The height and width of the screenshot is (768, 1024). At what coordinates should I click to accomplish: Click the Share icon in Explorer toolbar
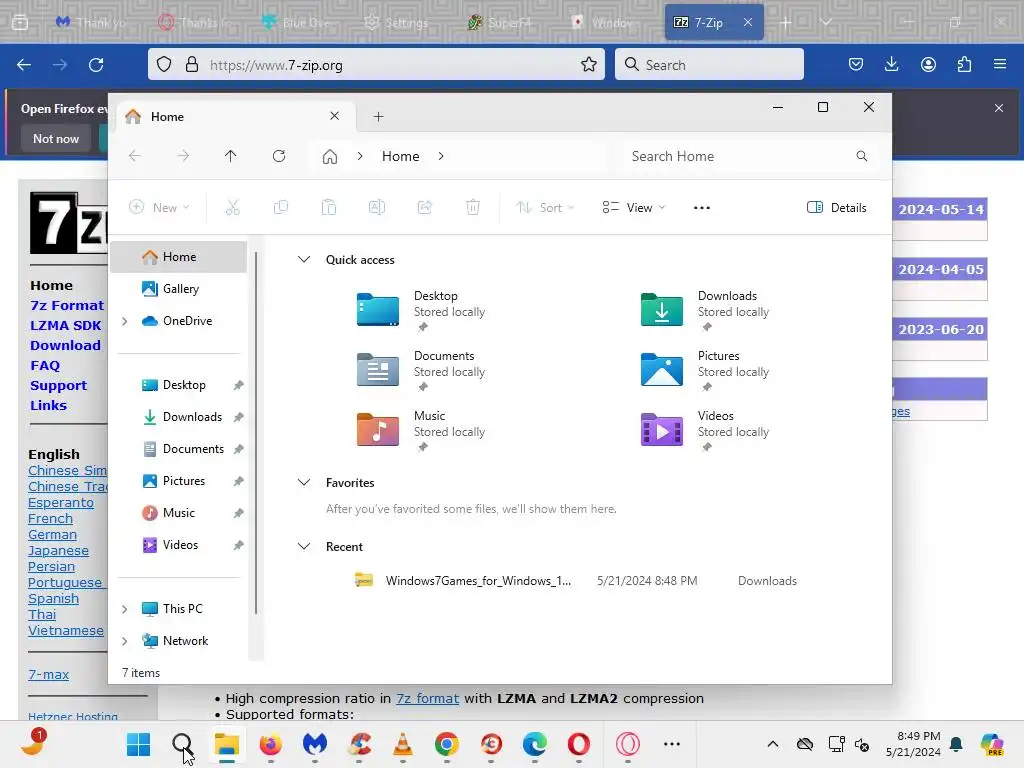(x=424, y=208)
